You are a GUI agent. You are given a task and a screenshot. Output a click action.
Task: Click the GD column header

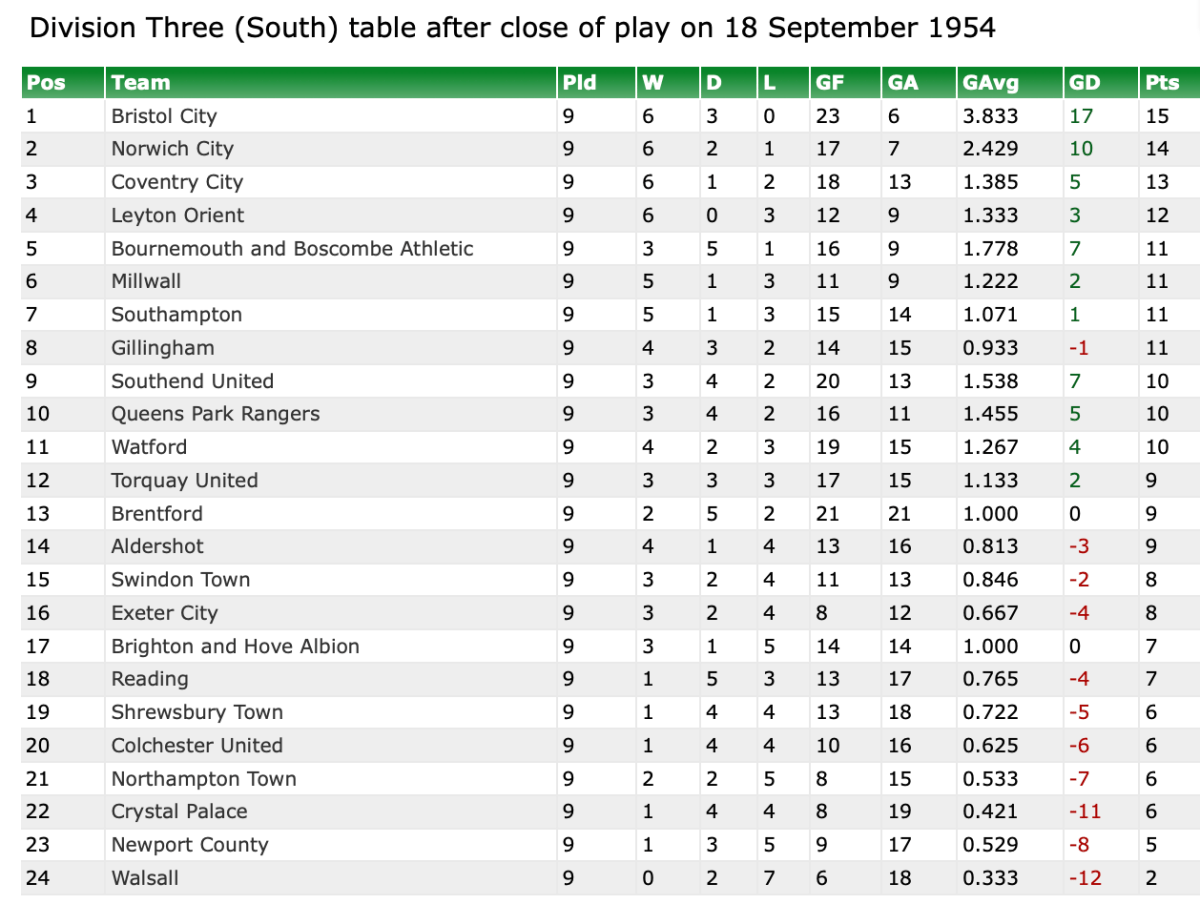[x=1084, y=83]
